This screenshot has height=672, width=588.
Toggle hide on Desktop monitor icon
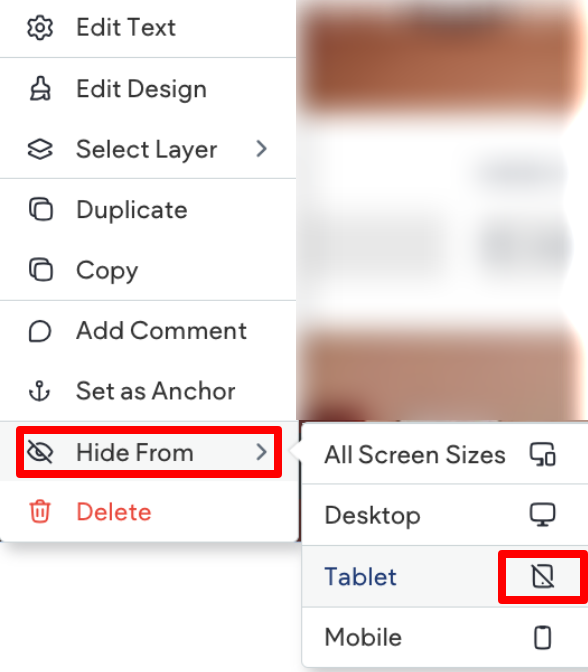pyautogui.click(x=543, y=515)
